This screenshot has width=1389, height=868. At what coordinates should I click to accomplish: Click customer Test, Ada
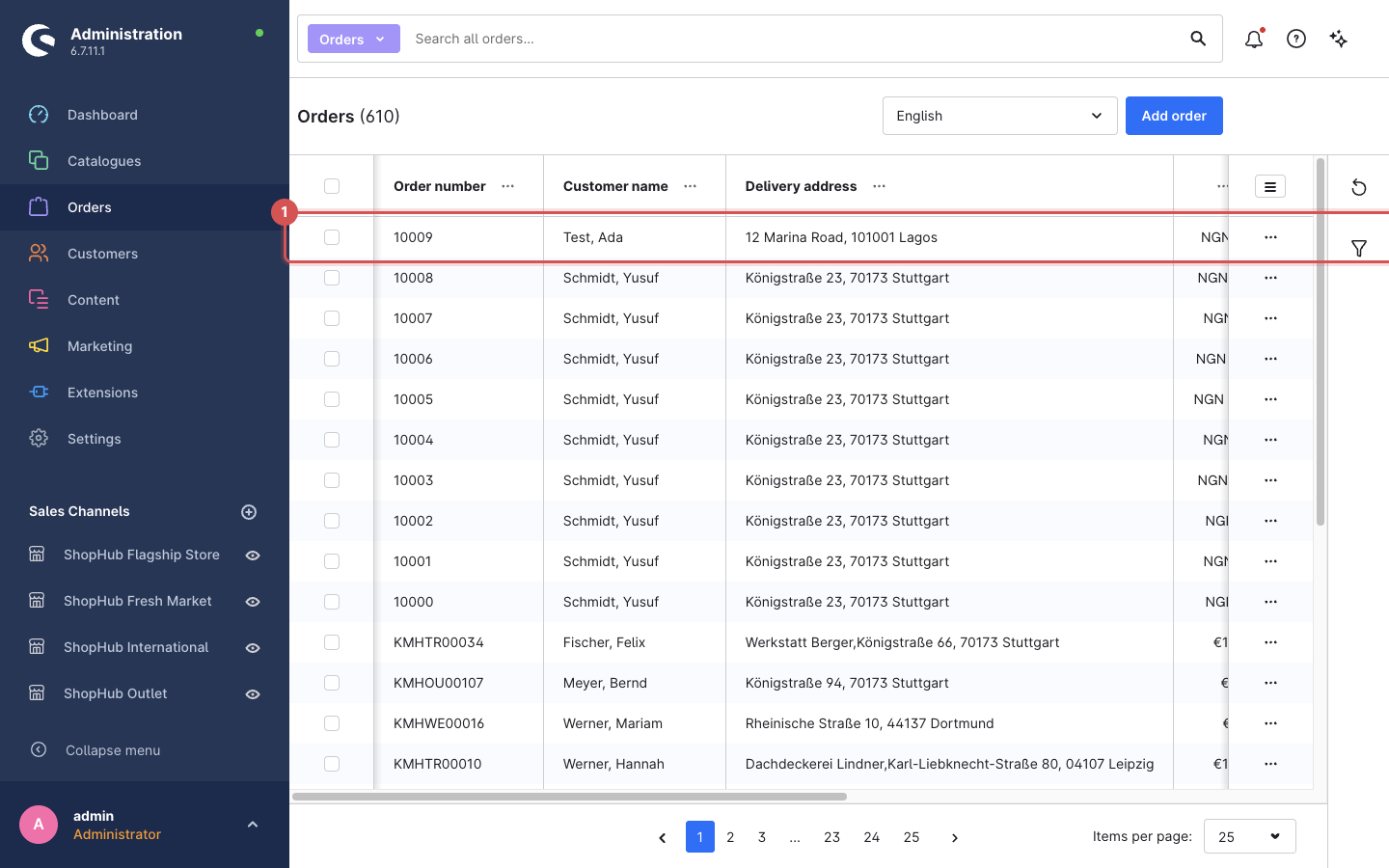(593, 237)
